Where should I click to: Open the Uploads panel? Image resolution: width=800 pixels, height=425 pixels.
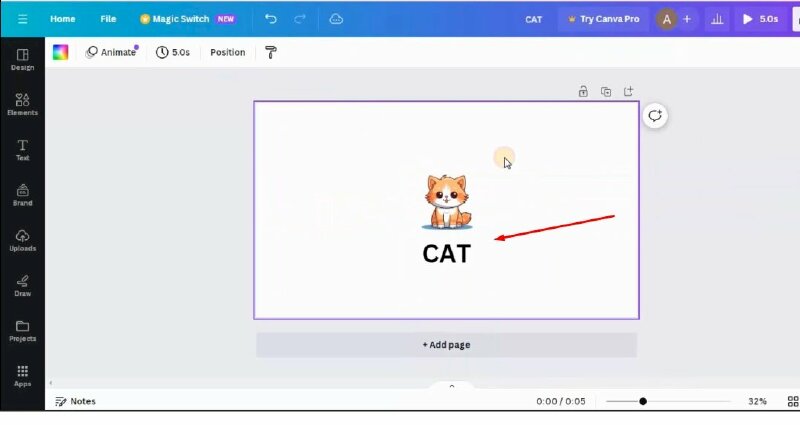(22, 240)
